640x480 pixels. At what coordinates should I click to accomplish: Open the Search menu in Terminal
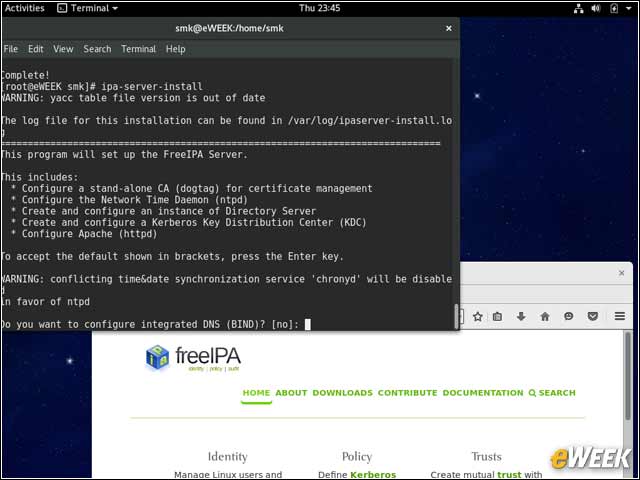[97, 49]
